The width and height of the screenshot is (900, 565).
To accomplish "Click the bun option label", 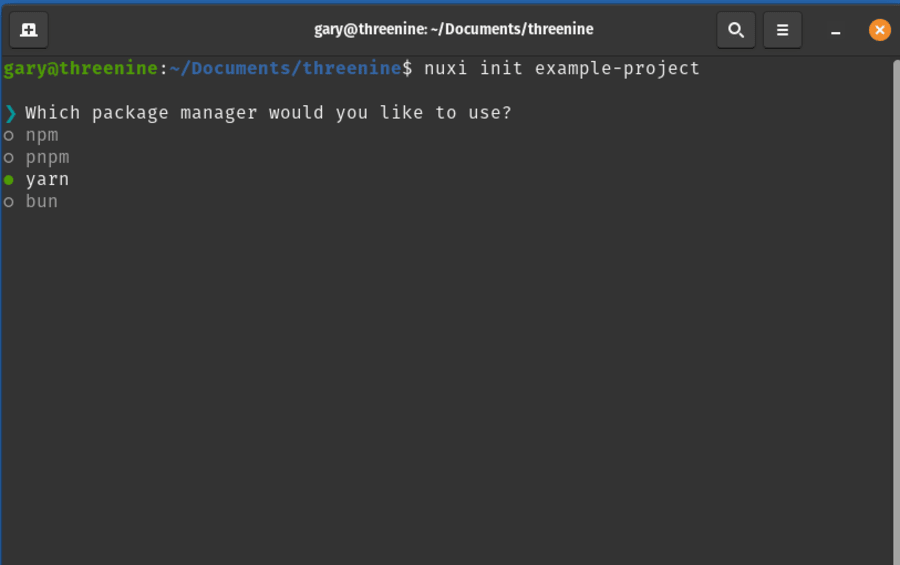I will [42, 202].
